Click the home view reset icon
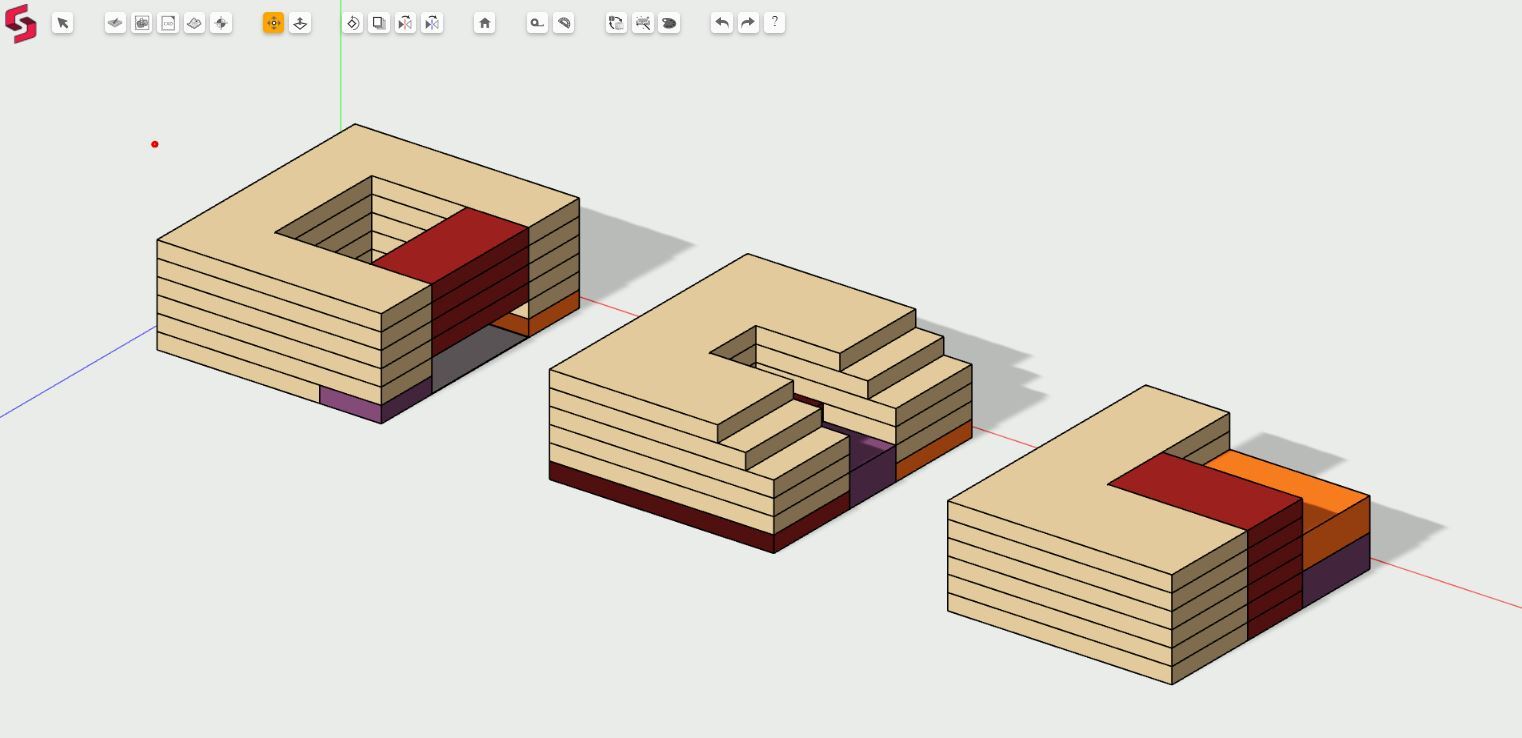This screenshot has width=1522, height=738. click(484, 22)
